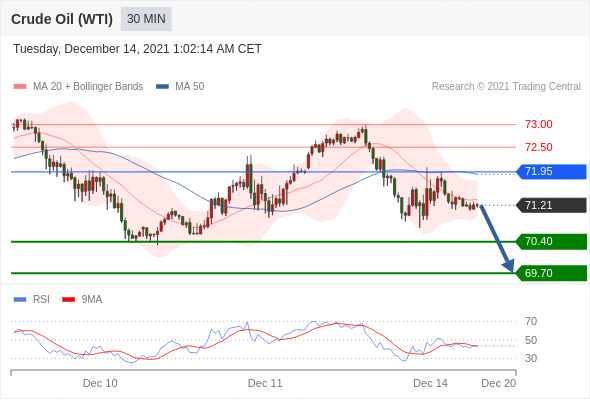Select the 71.95 blue pivot price tag
The image size is (590, 400).
point(551,172)
